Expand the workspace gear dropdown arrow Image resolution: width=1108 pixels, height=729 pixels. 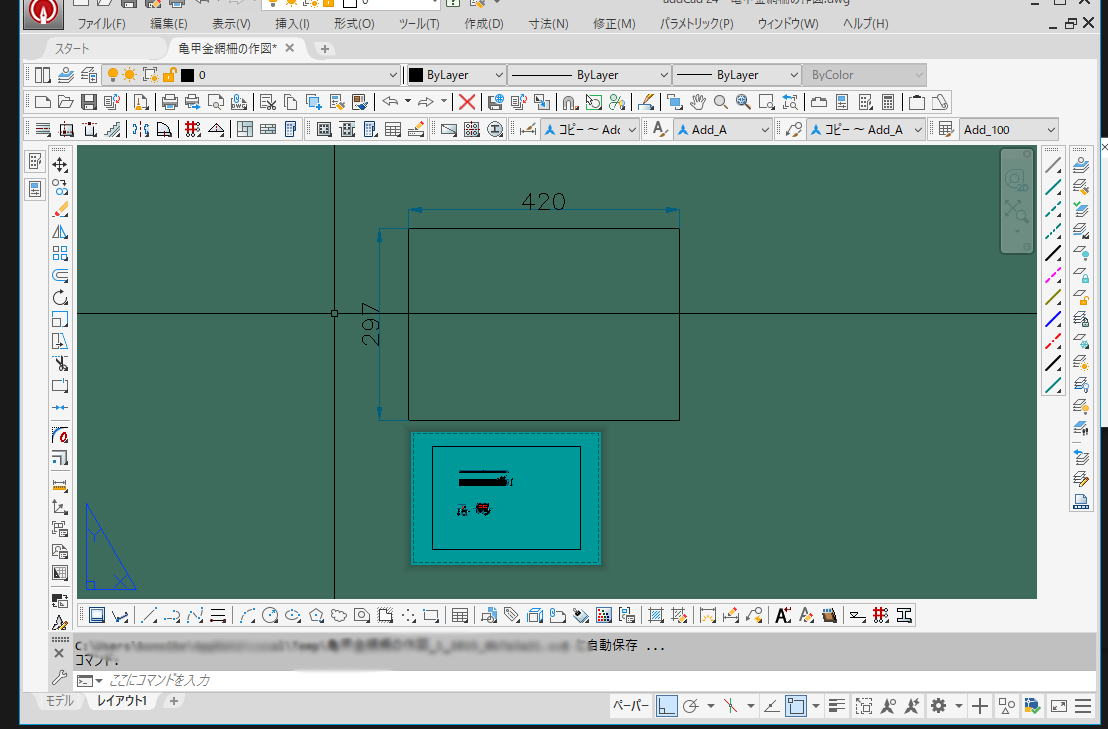click(x=958, y=706)
